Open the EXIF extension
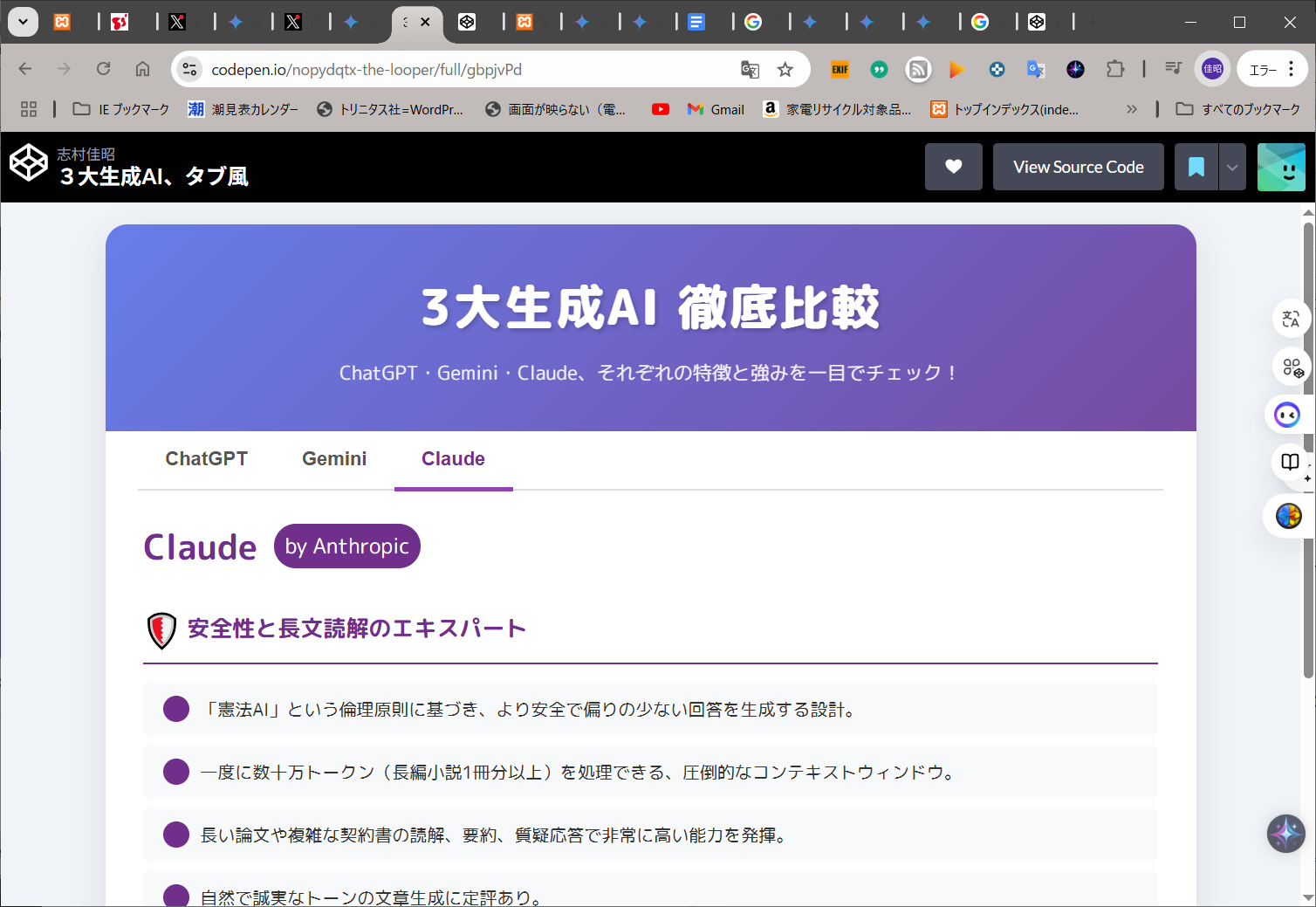Image resolution: width=1316 pixels, height=907 pixels. tap(840, 69)
